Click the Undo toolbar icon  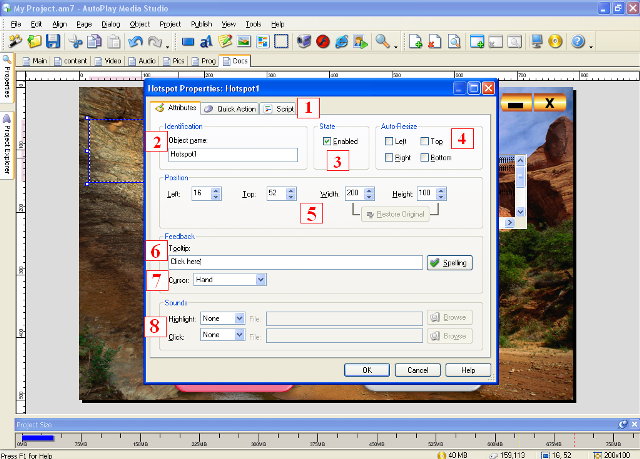pyautogui.click(x=136, y=42)
